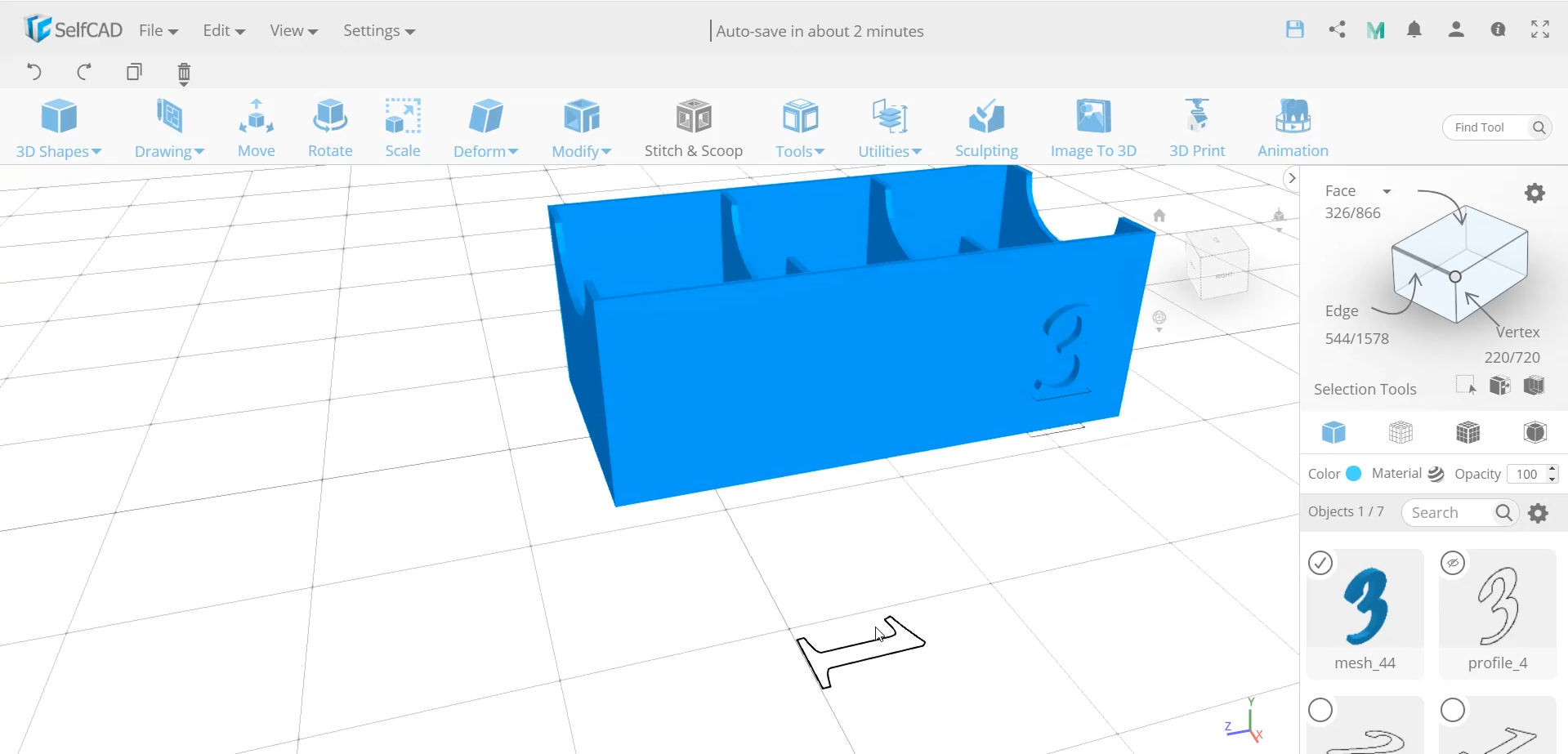1568x754 pixels.
Task: Select Edge selection mode label
Action: tap(1342, 310)
